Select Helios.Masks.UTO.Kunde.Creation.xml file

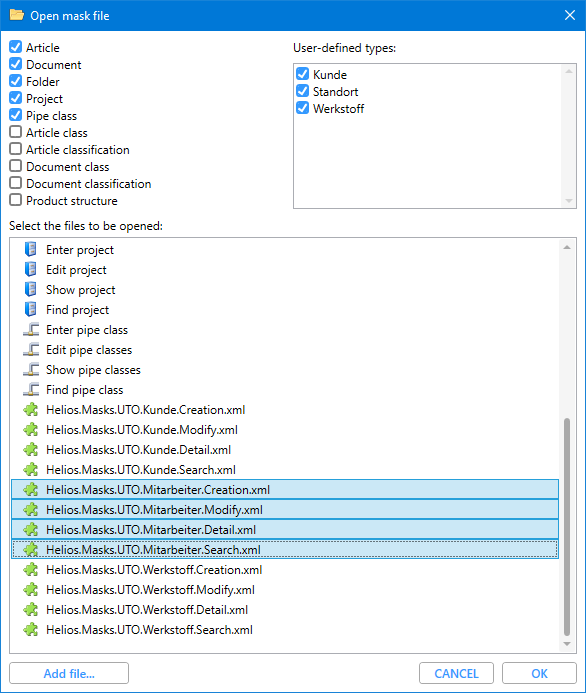pyautogui.click(x=285, y=410)
